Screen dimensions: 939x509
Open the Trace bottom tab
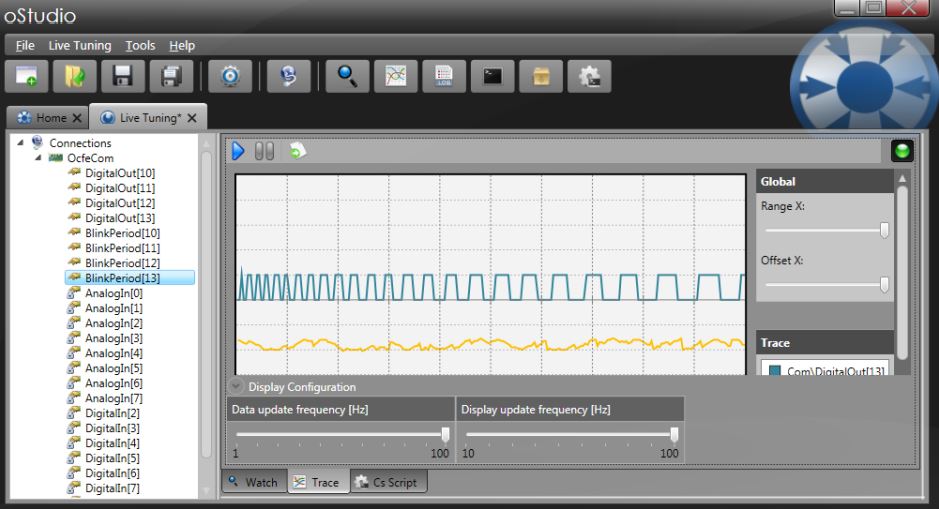pos(318,482)
